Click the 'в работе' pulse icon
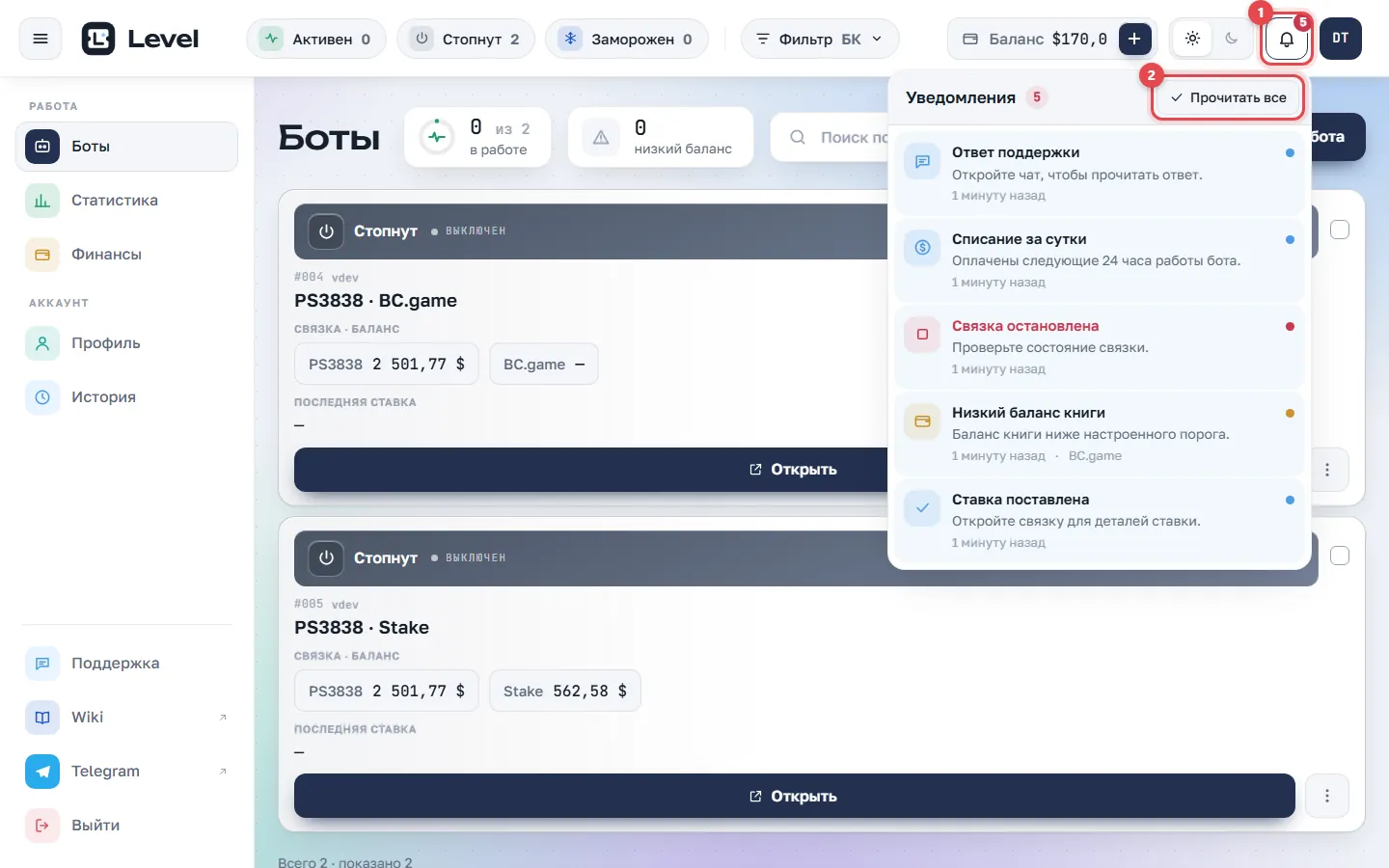Viewport: 1389px width, 868px height. 437,137
